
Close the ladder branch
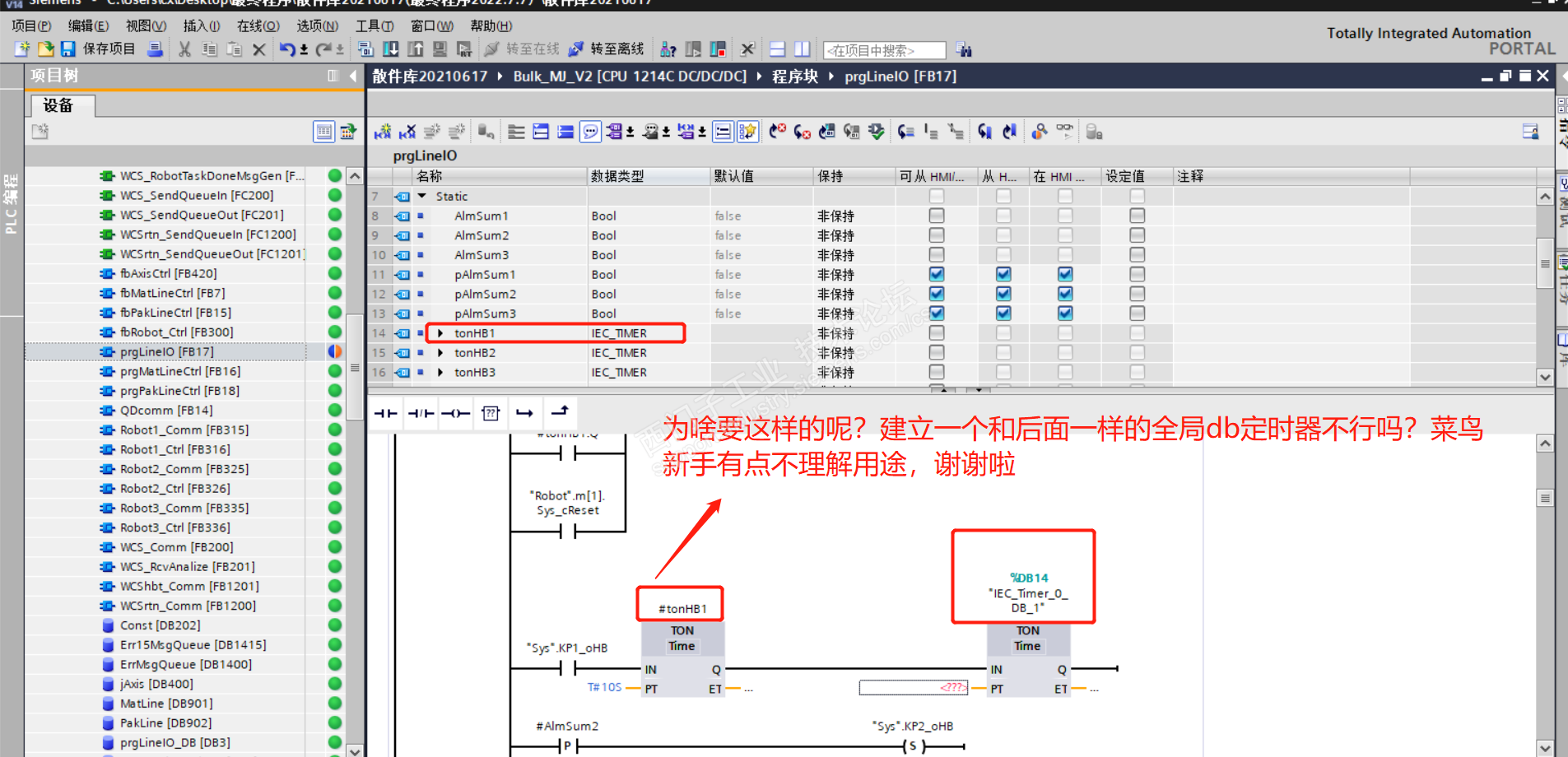click(x=560, y=413)
